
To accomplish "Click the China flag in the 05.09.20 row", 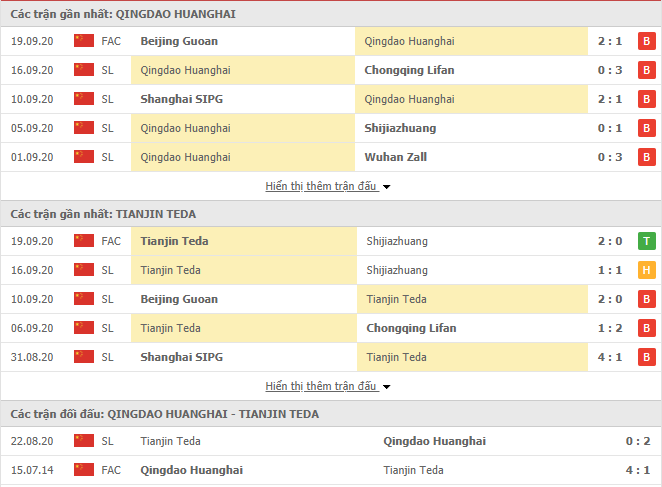I will tap(84, 128).
